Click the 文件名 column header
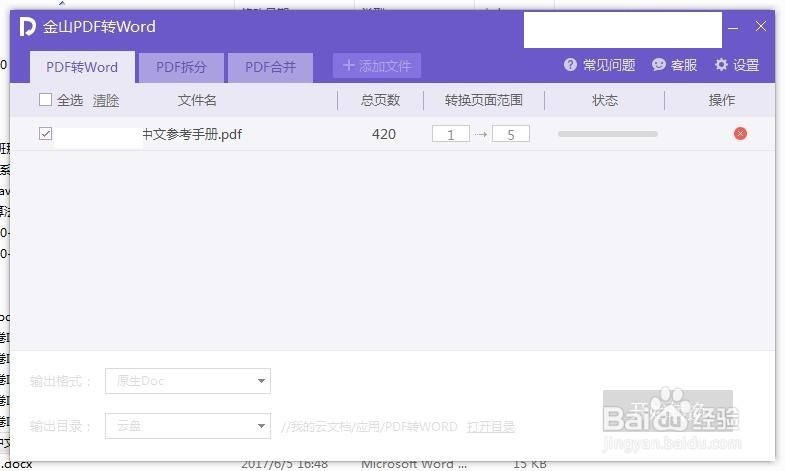 click(197, 101)
